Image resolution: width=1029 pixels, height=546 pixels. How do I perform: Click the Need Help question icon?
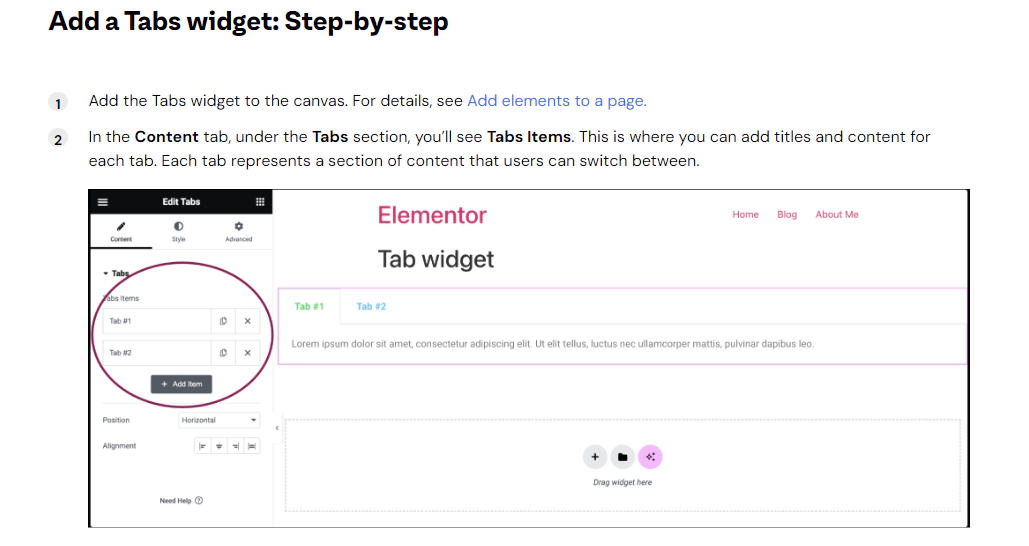199,500
